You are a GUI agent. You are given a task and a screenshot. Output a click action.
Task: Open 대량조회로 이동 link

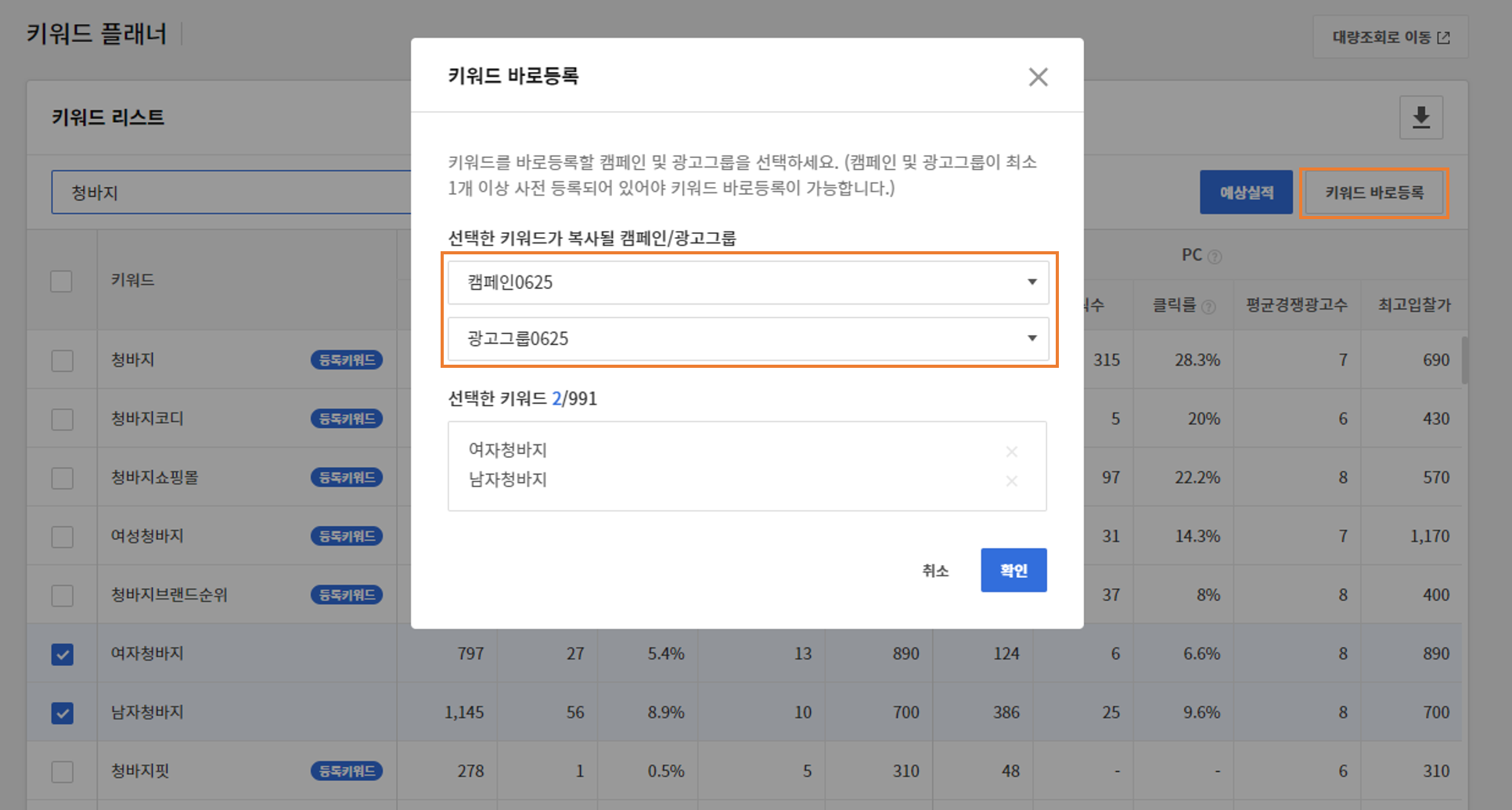(1390, 38)
